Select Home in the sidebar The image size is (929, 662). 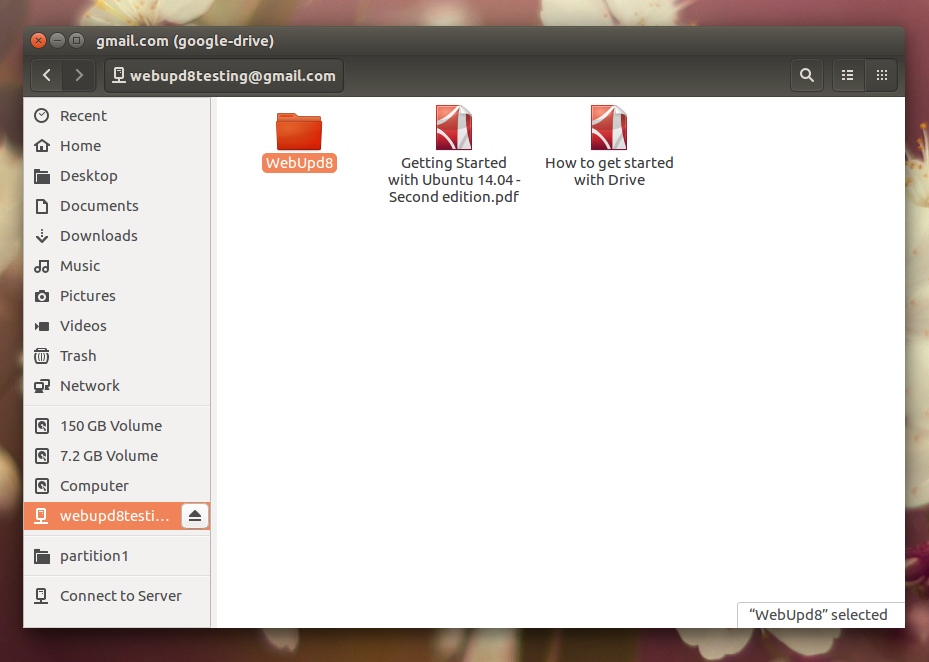80,145
